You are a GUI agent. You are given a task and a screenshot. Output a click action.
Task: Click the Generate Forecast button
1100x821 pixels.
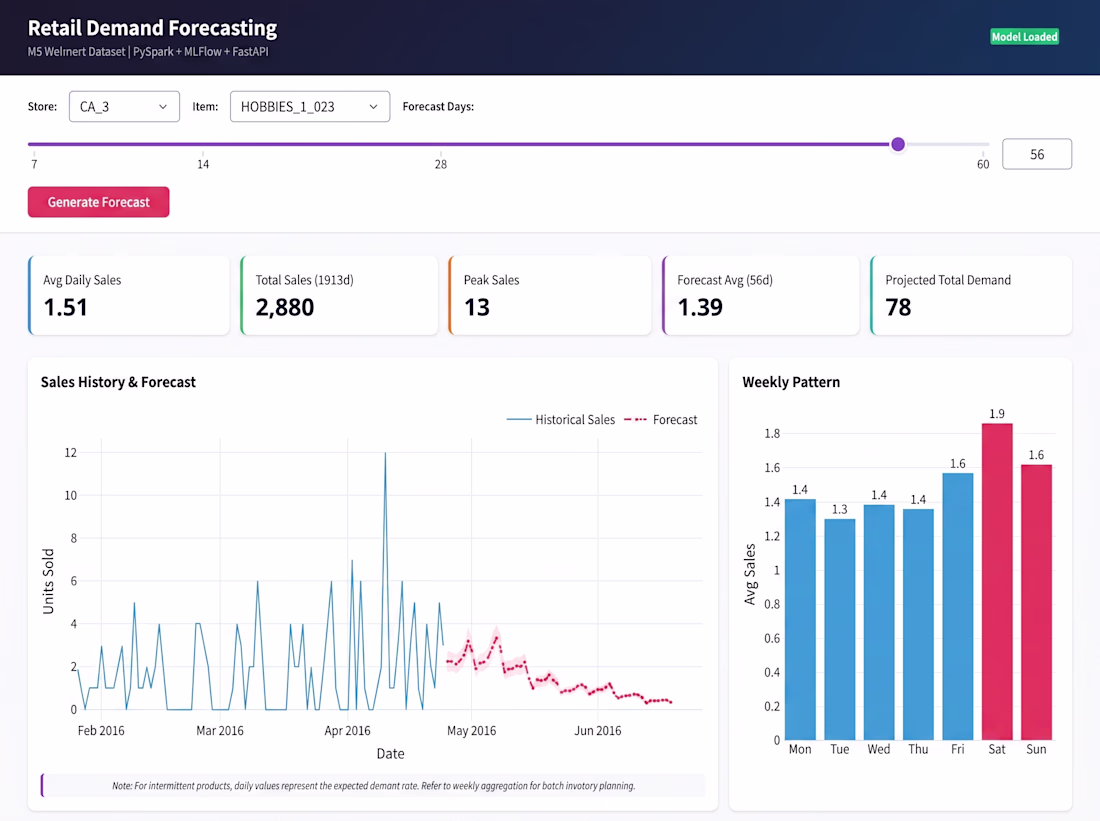[x=98, y=202]
